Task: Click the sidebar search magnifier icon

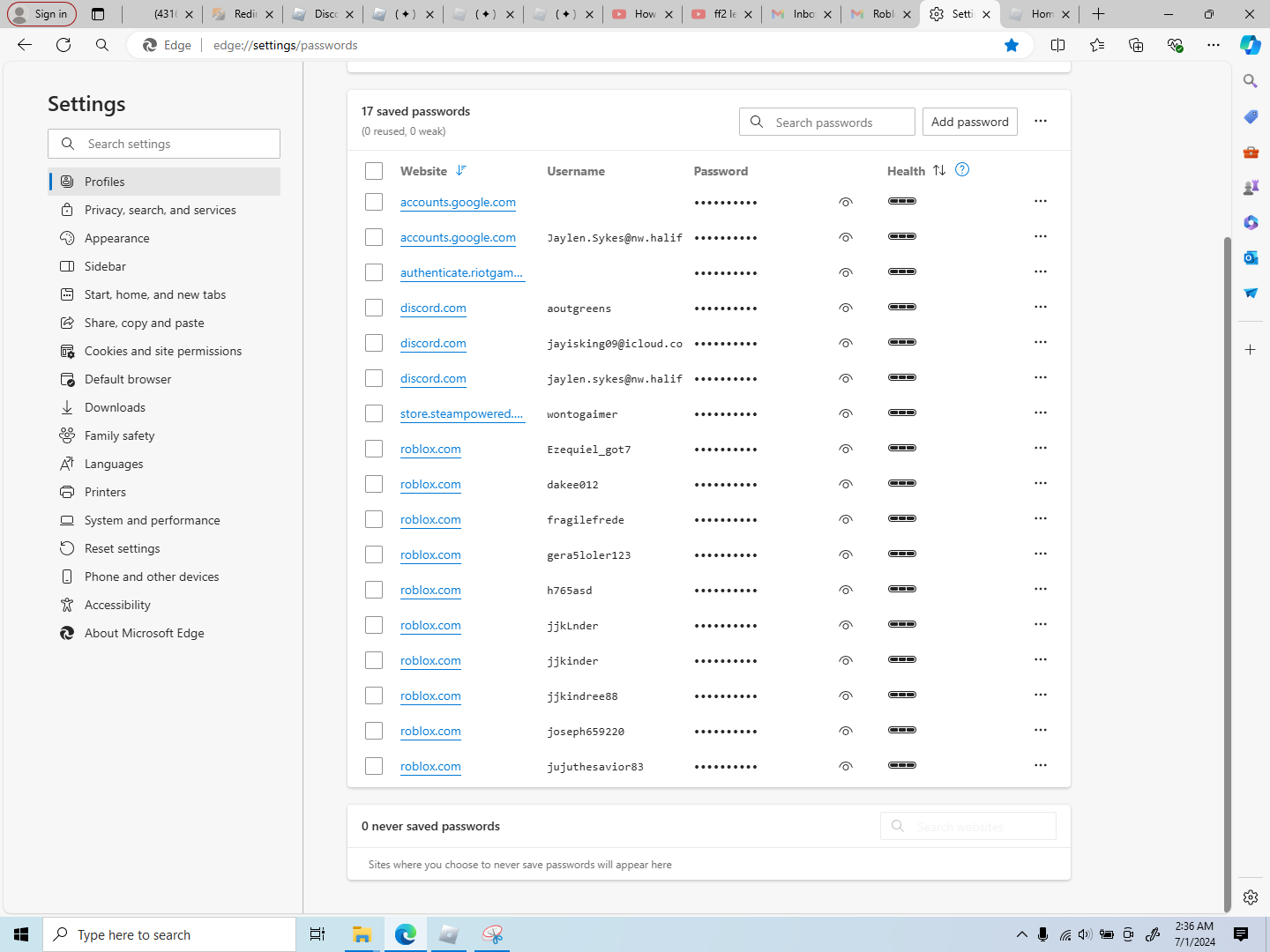Action: (x=1251, y=81)
